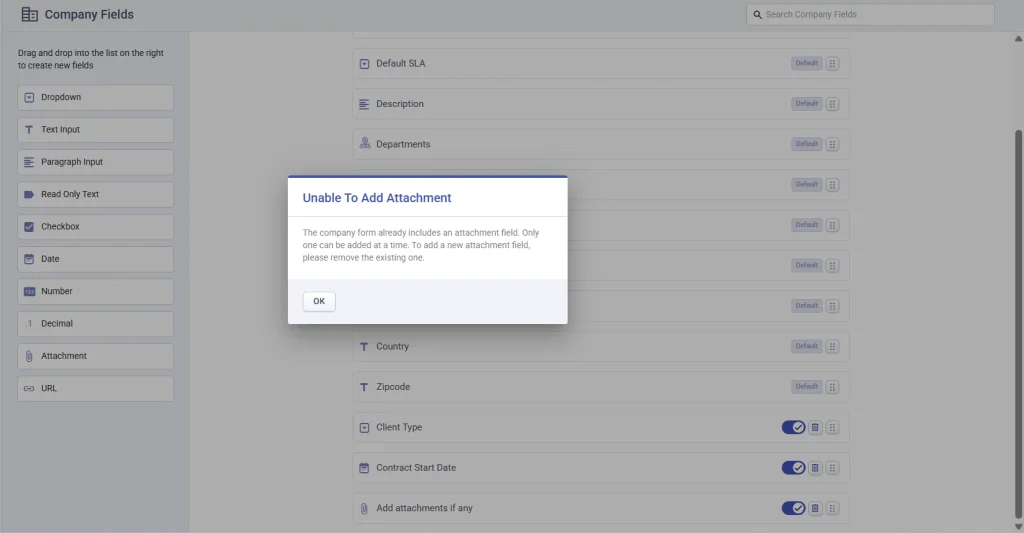
Task: Choose the Paragraph Input field type
Action: click(x=95, y=162)
